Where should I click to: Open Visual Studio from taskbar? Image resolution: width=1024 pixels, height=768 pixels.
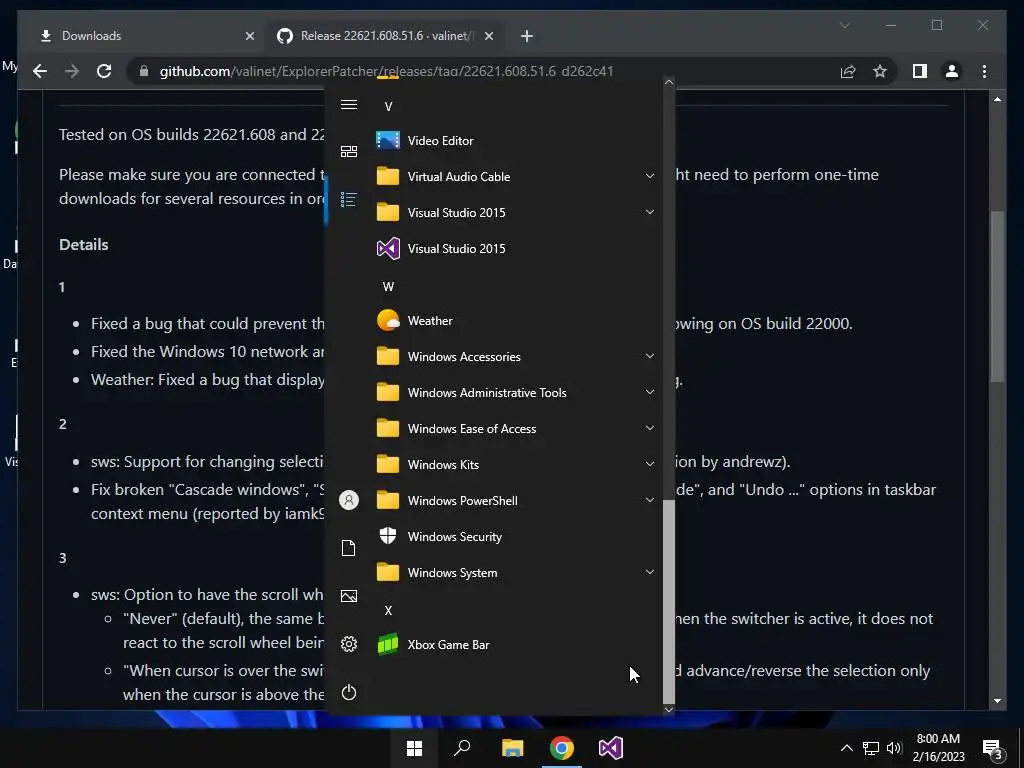pos(611,748)
